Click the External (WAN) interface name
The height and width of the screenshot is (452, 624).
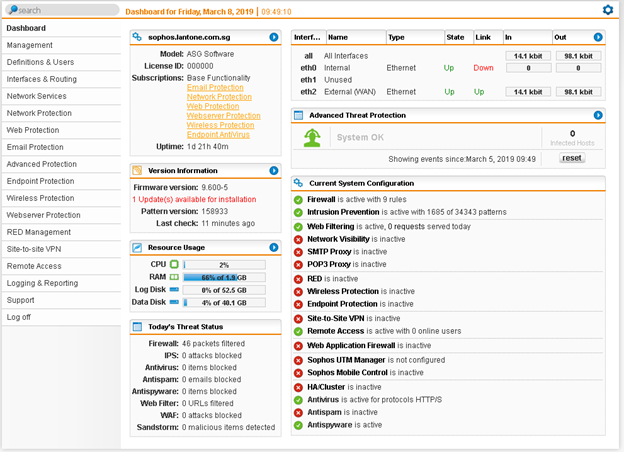click(350, 92)
